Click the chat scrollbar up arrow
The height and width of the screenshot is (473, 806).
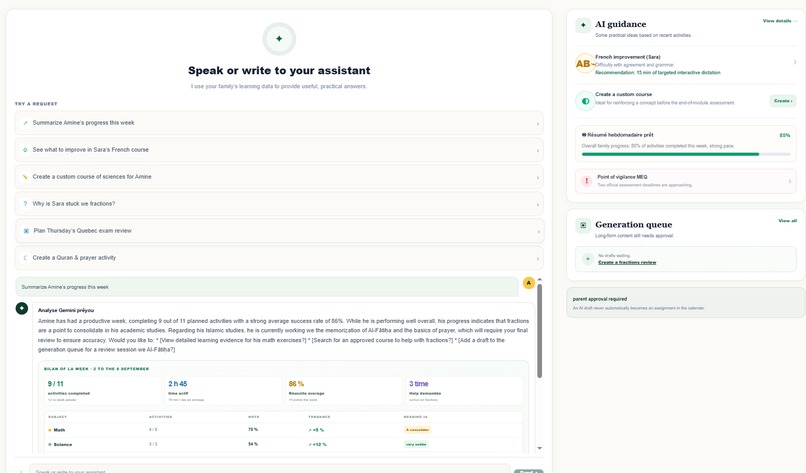539,279
